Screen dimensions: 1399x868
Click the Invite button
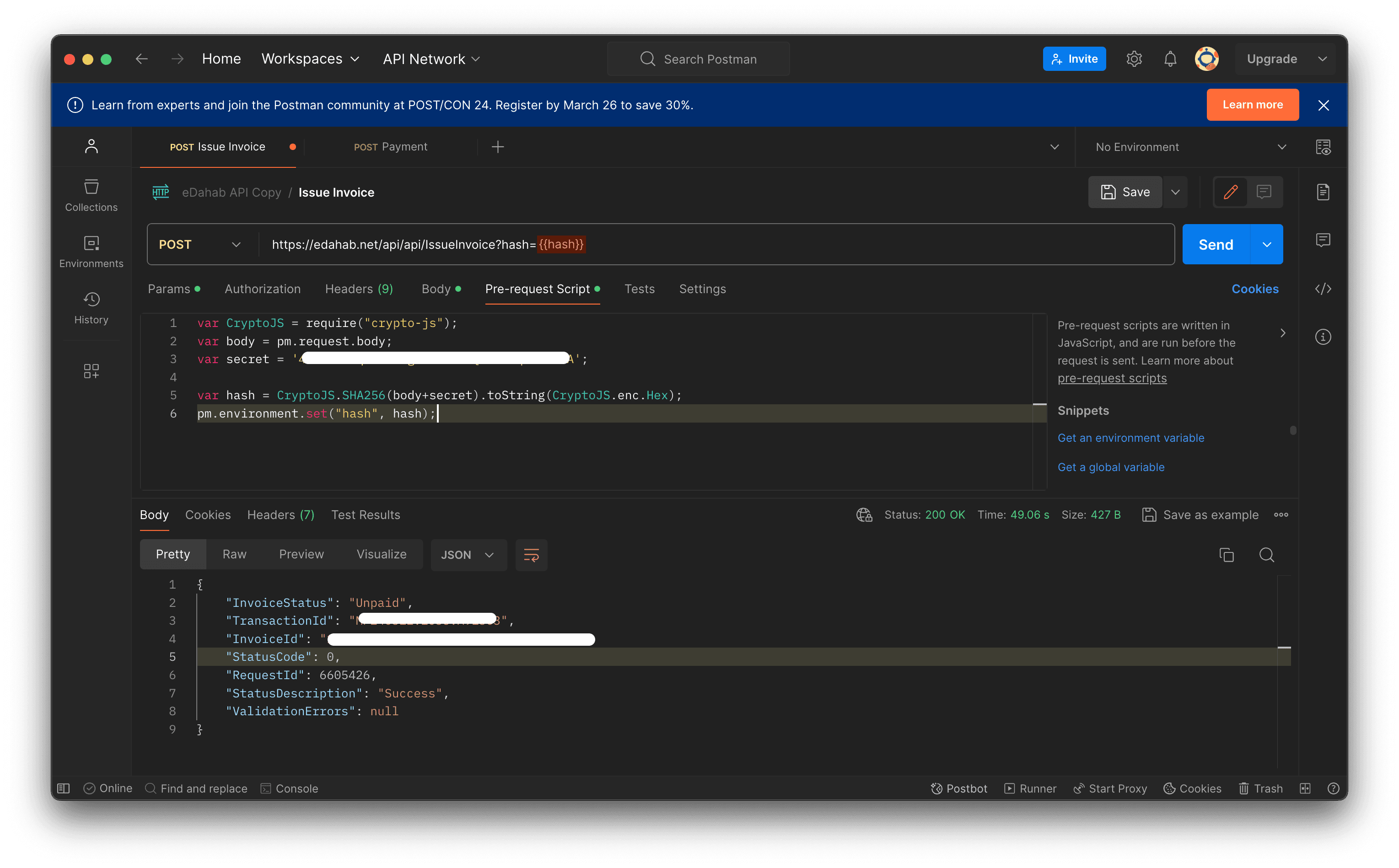[x=1074, y=59]
